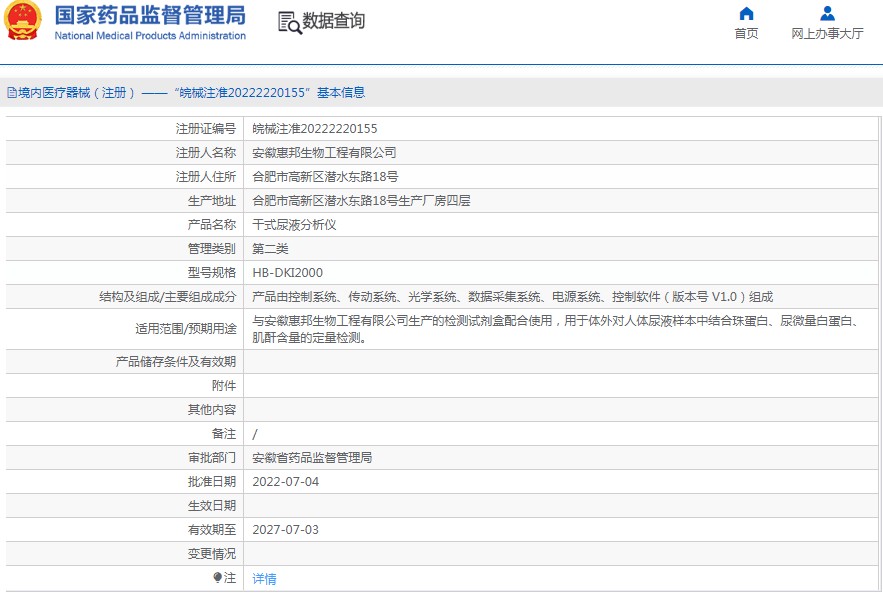Viewport: 883px width, 594px height.
Task: Click the 适用范围/预期用途 label
Action: [185, 329]
